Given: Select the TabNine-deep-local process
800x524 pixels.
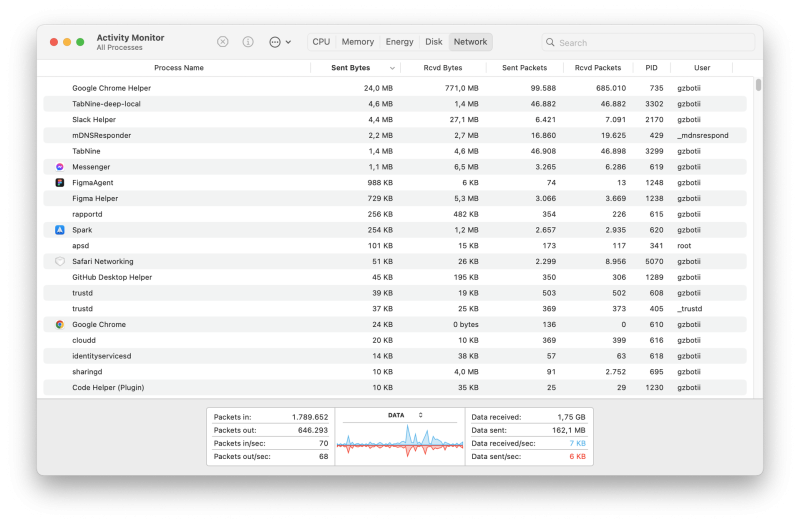Looking at the screenshot, I should coord(106,104).
